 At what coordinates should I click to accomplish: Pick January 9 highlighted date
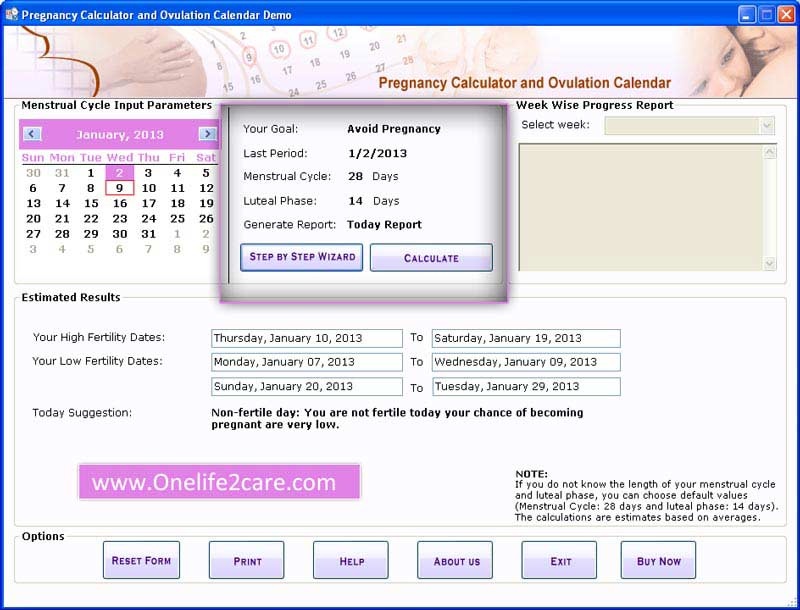pyautogui.click(x=119, y=188)
